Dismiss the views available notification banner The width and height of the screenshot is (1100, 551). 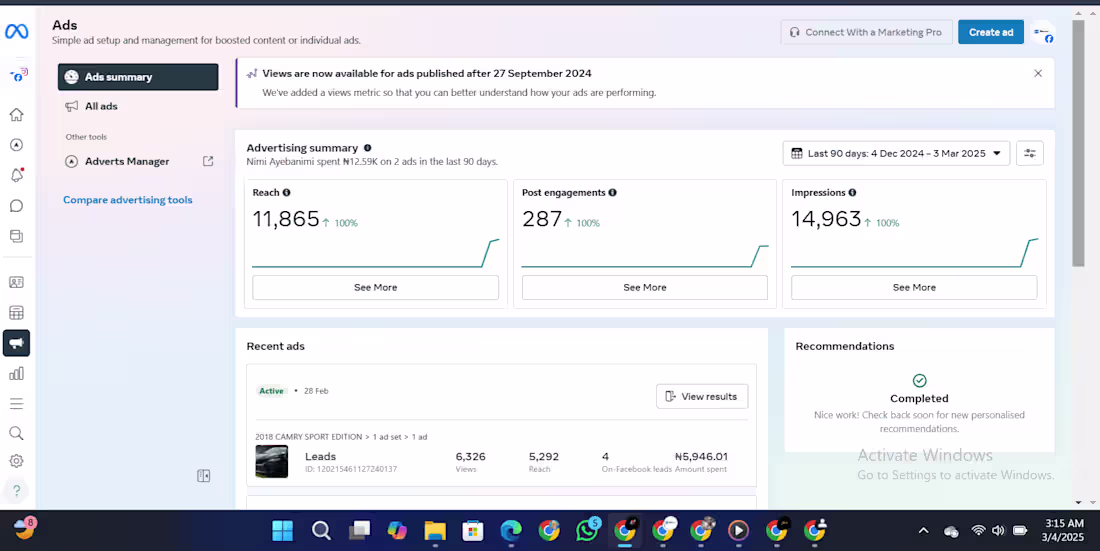click(1037, 73)
